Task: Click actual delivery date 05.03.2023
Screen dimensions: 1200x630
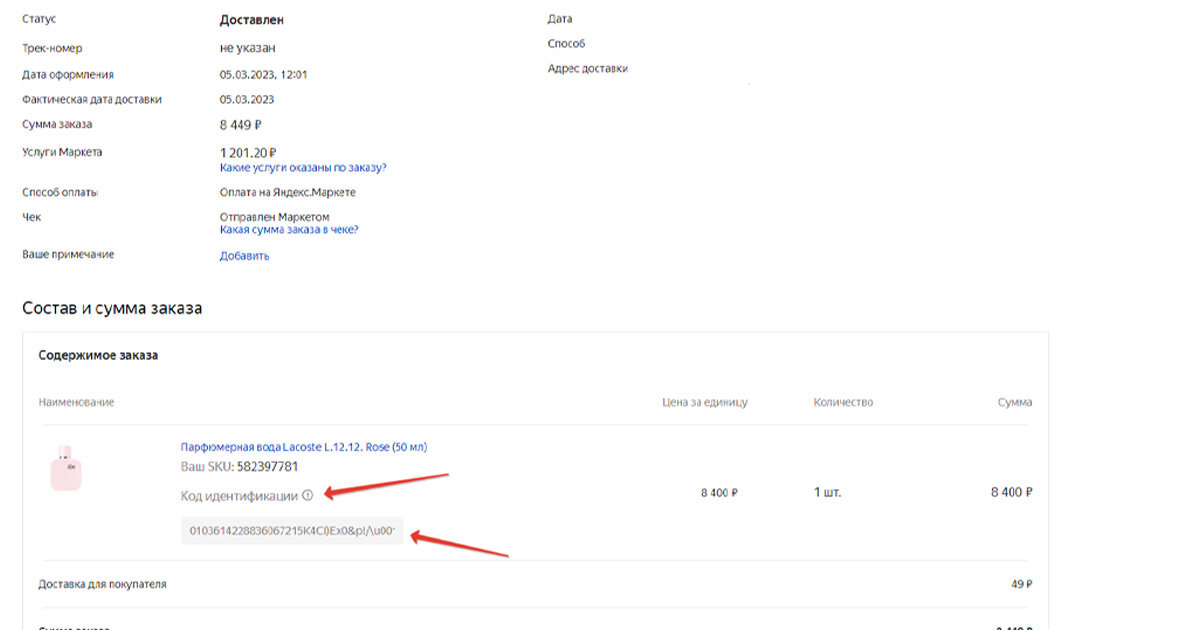Action: pyautogui.click(x=247, y=100)
